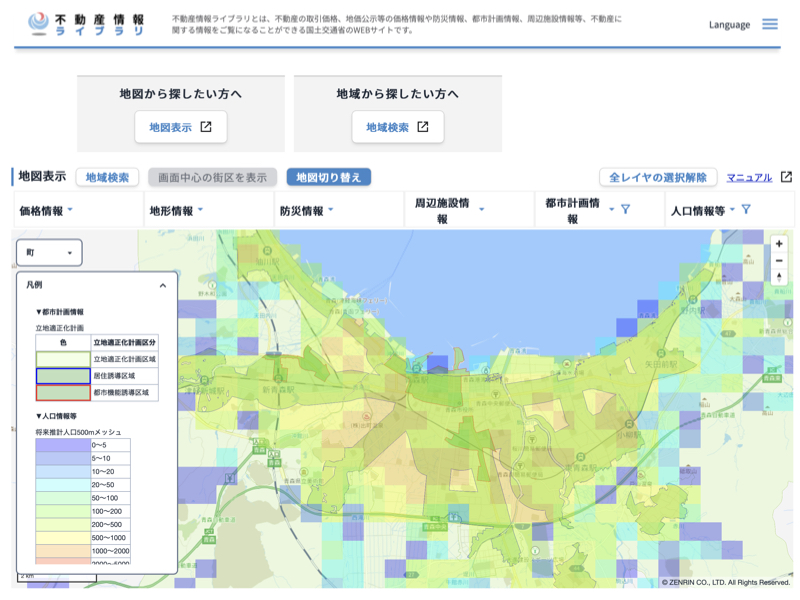Click the 居住誘導区域 blue-bordered color swatch
Screen dimensions: 800x600
(62, 376)
